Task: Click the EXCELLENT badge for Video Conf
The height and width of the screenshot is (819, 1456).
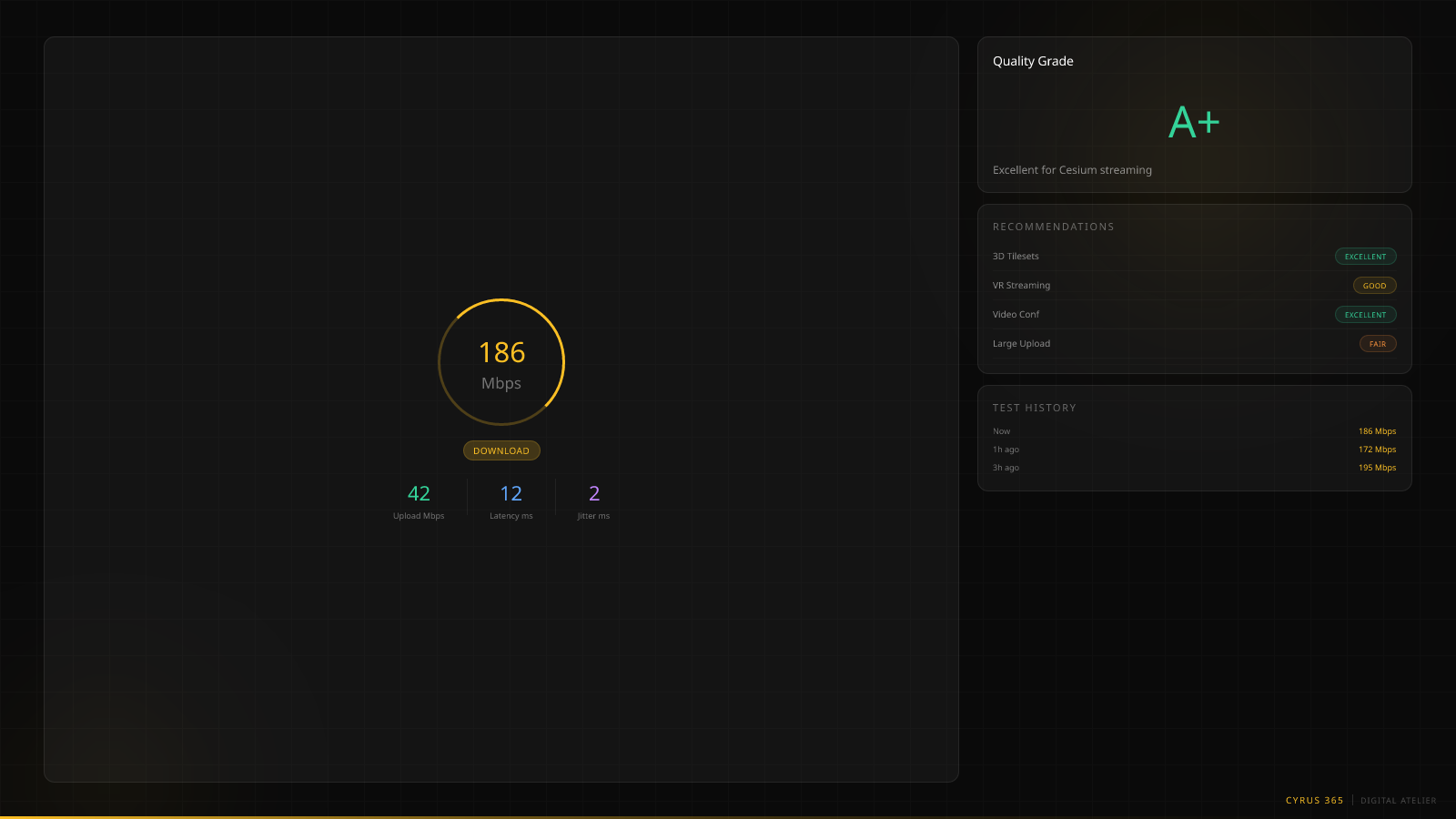Action: tap(1365, 315)
